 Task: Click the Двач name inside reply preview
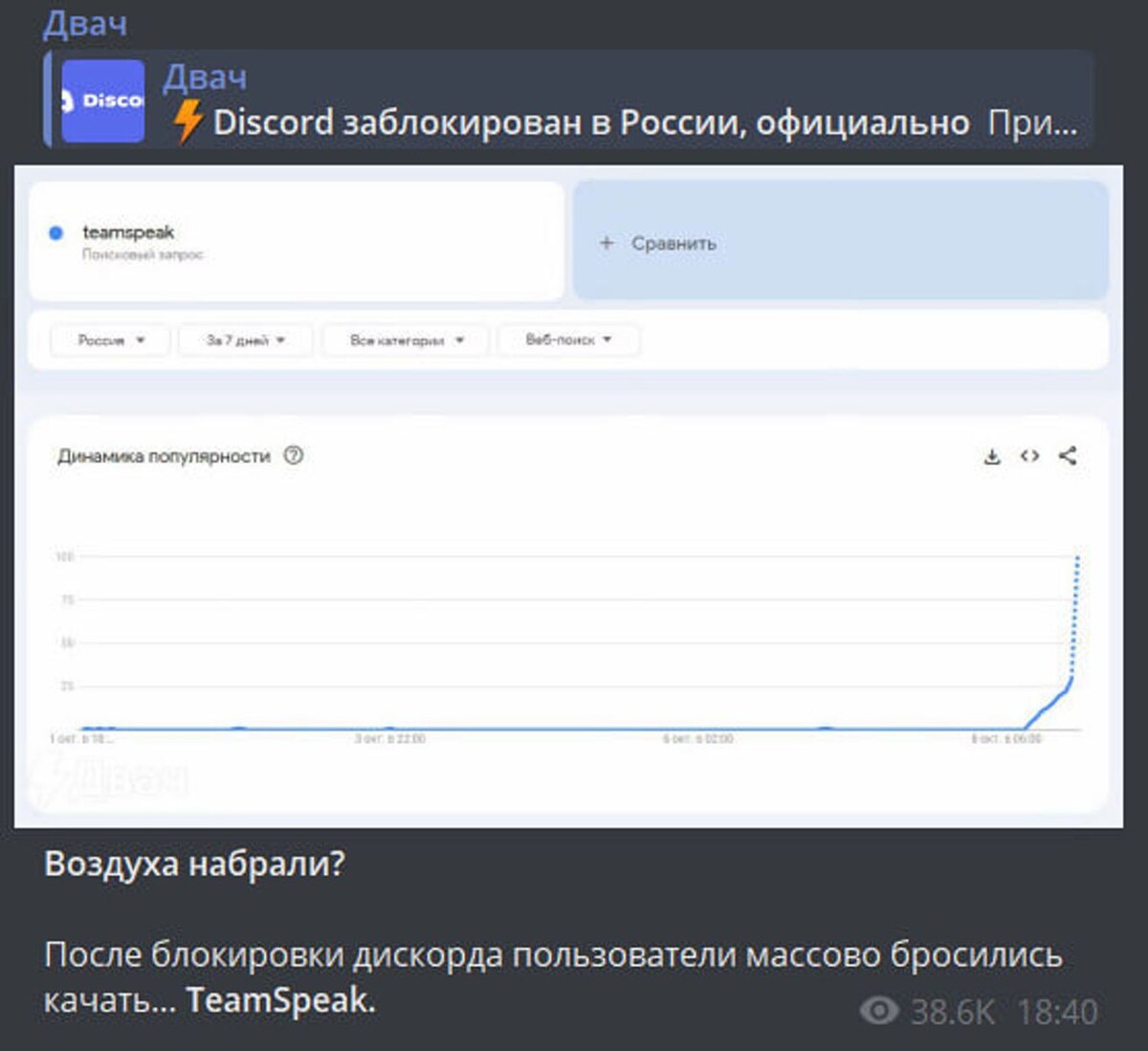(x=205, y=77)
